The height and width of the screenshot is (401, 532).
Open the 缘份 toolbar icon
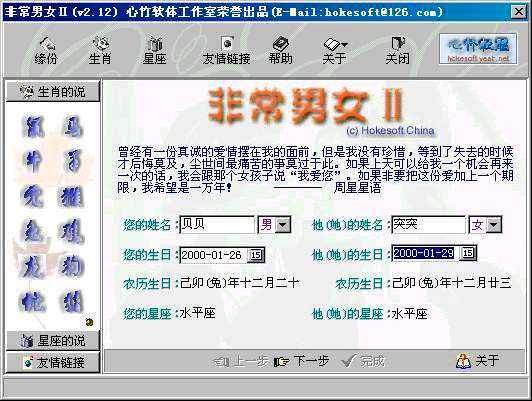click(46, 50)
